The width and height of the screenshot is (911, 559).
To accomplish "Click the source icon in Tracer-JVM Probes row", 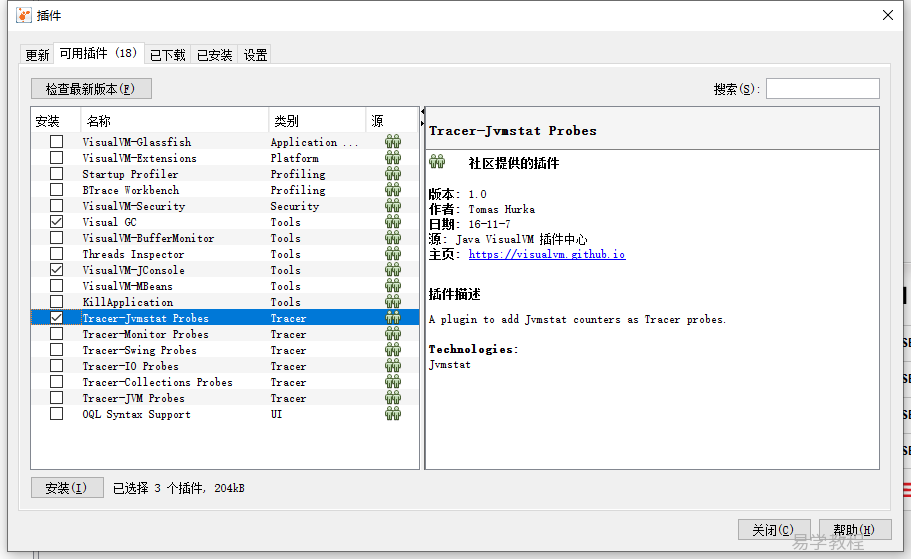I will click(x=393, y=397).
